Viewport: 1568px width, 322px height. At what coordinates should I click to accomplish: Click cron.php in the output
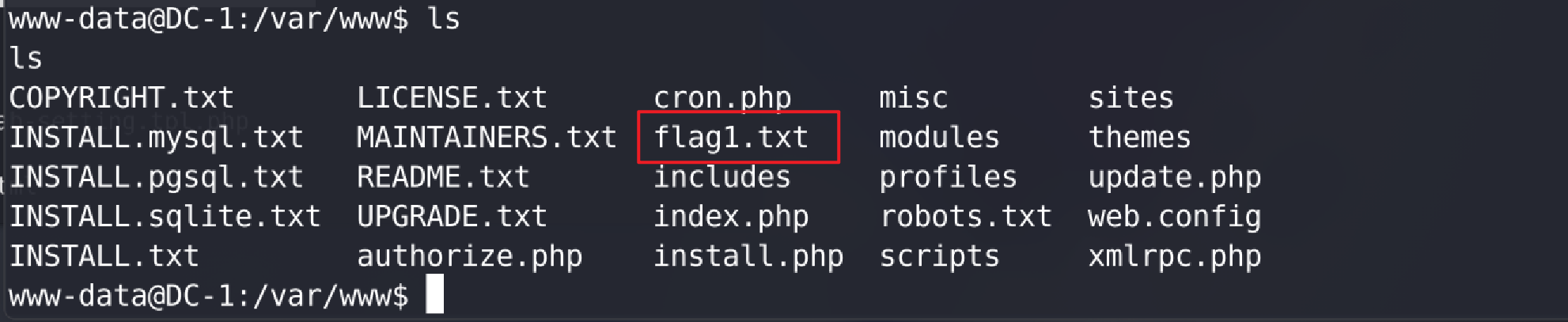pos(722,99)
